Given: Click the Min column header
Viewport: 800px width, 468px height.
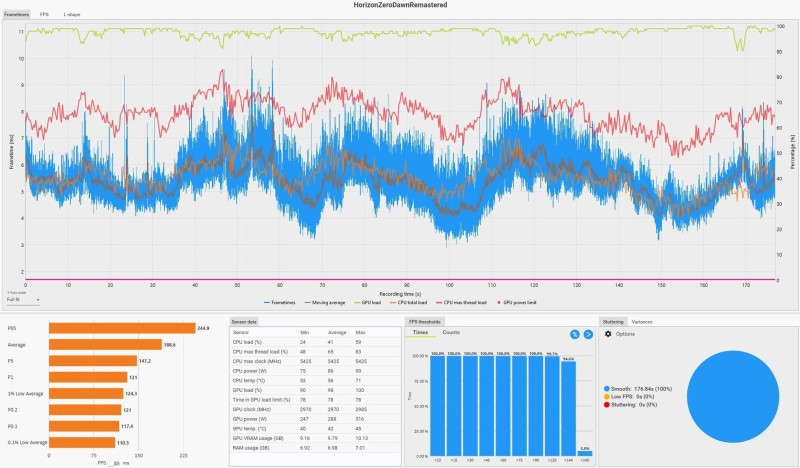Looking at the screenshot, I should (x=305, y=332).
